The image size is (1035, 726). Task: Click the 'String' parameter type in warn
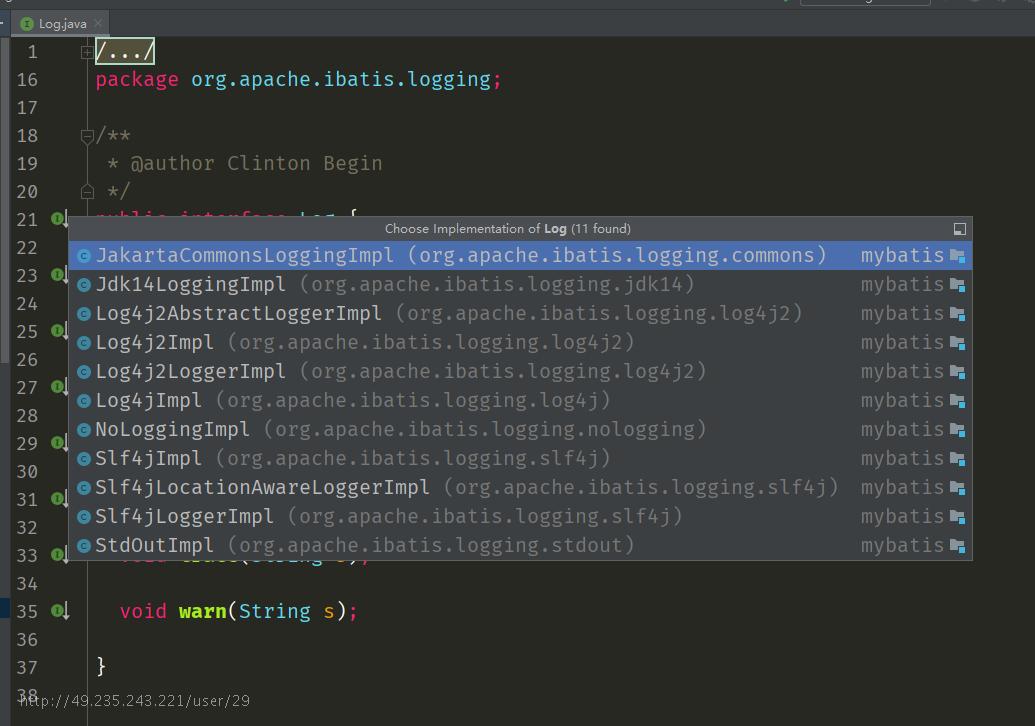pos(275,612)
